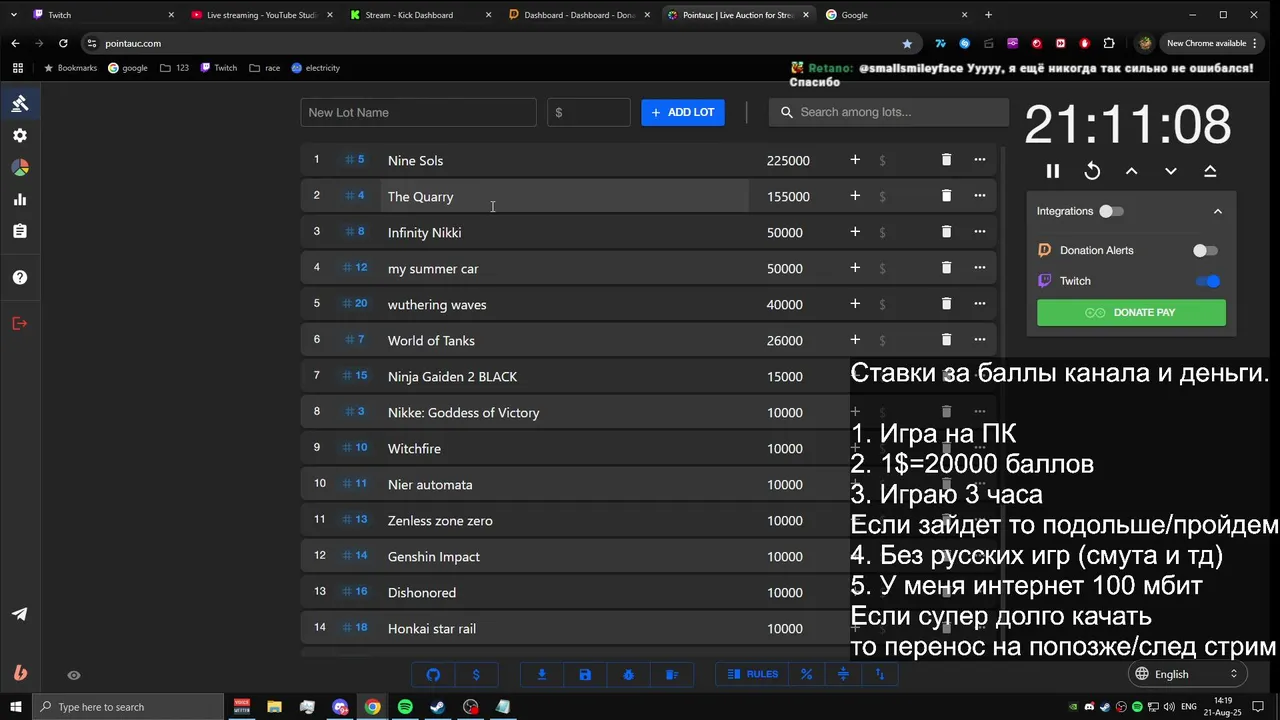Delete The Quarry lot

[946, 196]
